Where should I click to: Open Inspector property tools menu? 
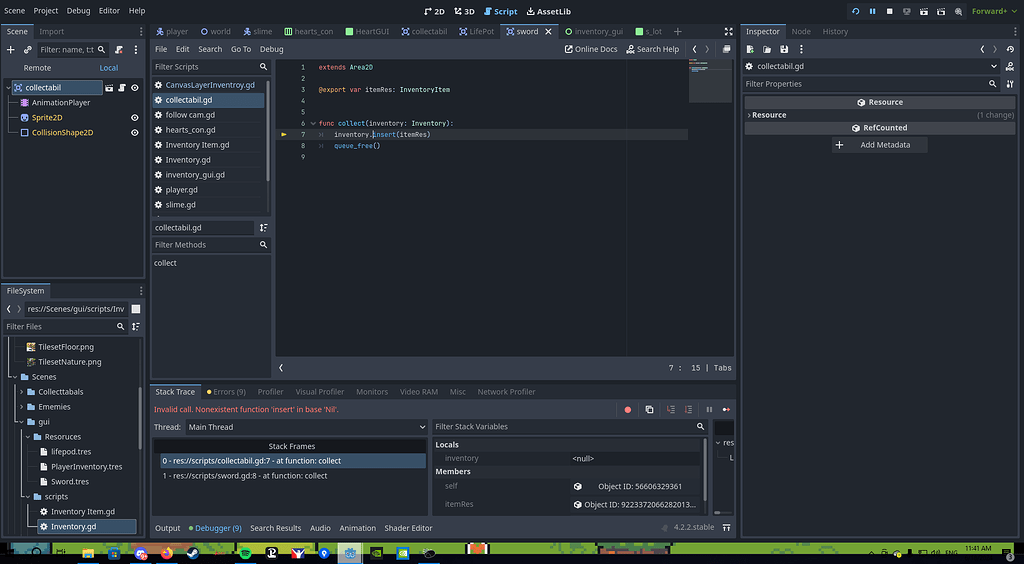(1010, 84)
